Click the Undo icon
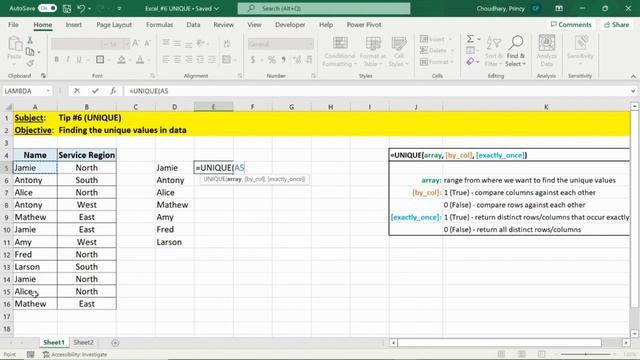The image size is (640, 360). (x=81, y=8)
